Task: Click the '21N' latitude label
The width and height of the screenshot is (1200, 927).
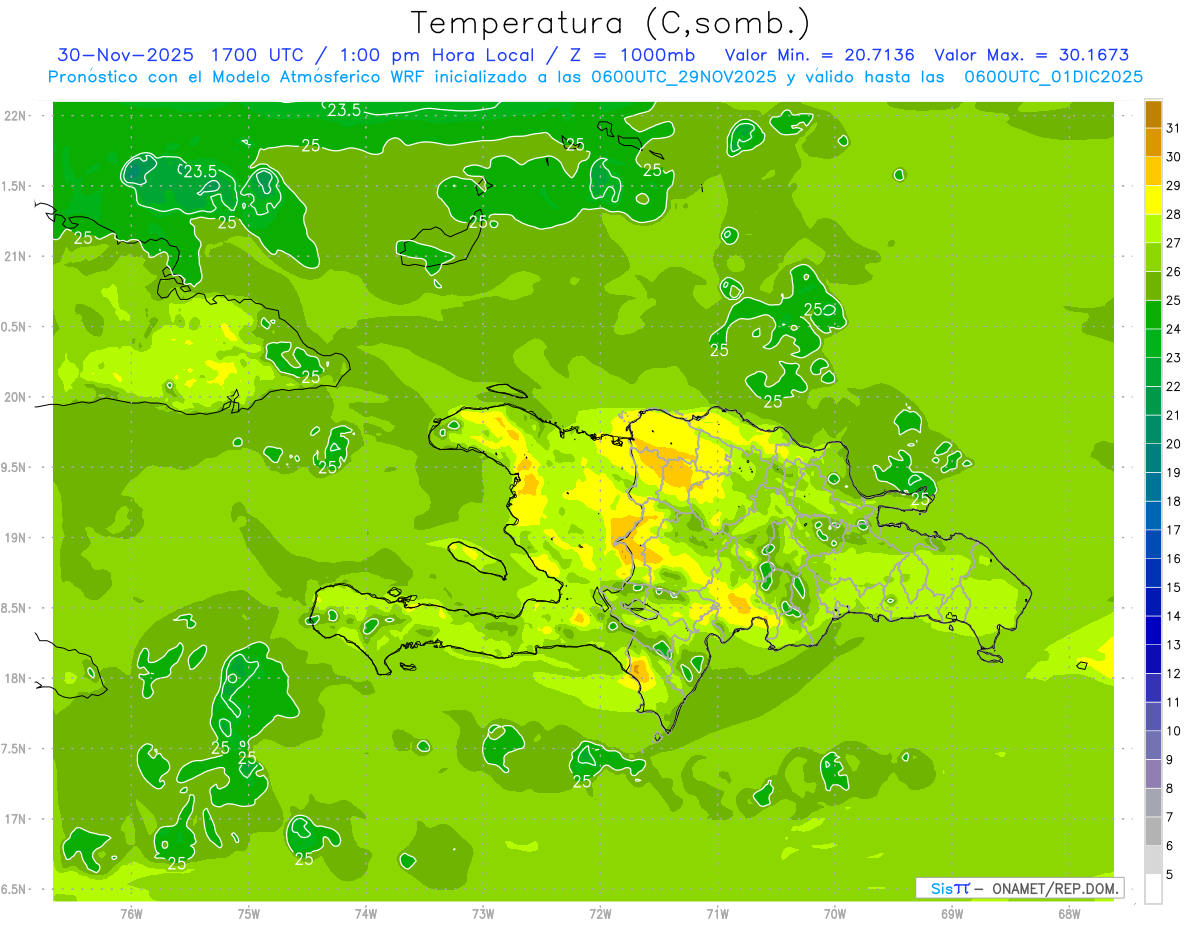Action: coord(17,256)
